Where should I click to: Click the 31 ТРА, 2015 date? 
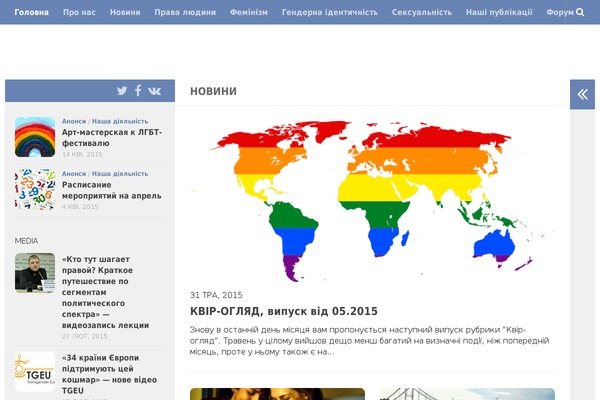[216, 295]
